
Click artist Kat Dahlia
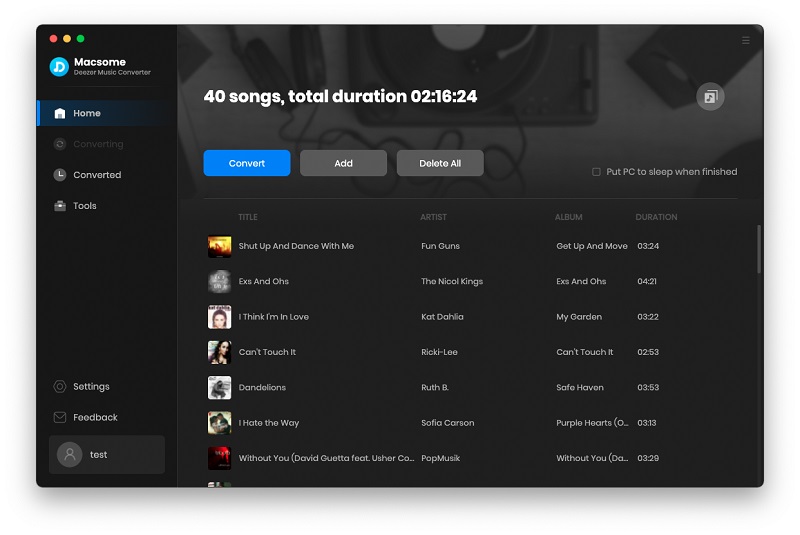point(442,317)
